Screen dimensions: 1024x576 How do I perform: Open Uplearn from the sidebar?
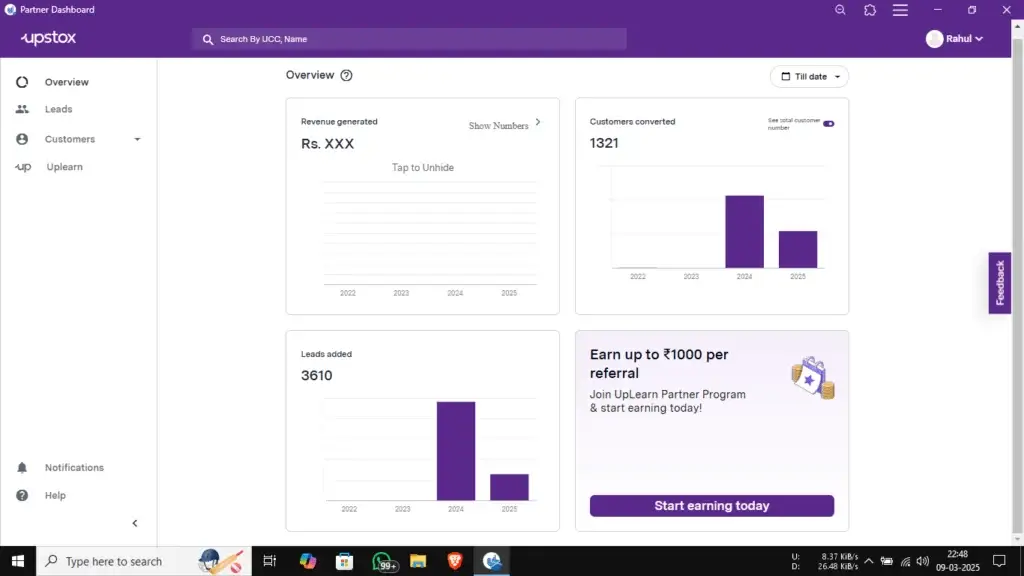tap(64, 167)
